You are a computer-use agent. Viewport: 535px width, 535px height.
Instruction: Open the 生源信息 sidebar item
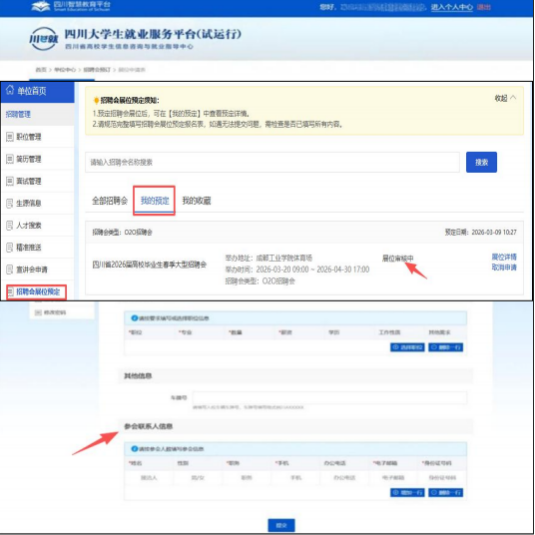pyautogui.click(x=29, y=203)
